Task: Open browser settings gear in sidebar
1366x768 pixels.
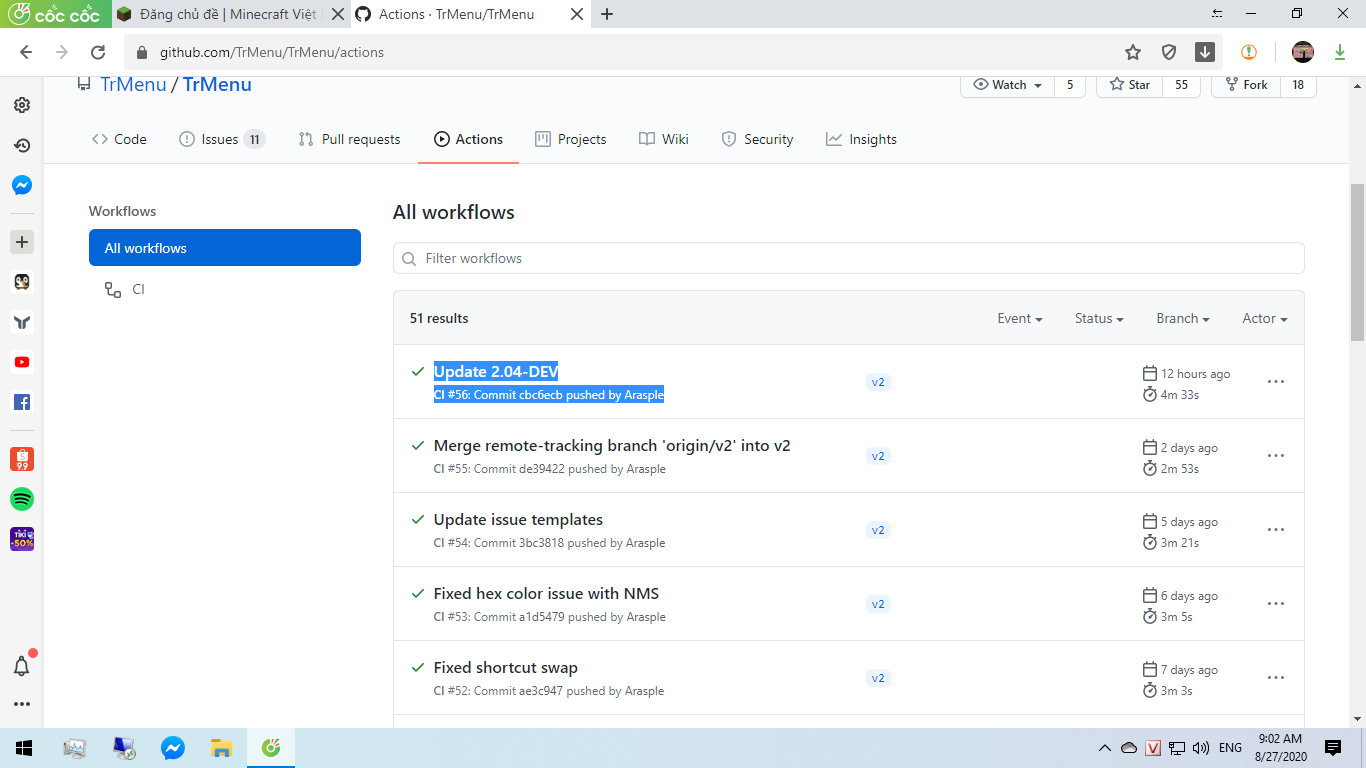Action: point(22,105)
